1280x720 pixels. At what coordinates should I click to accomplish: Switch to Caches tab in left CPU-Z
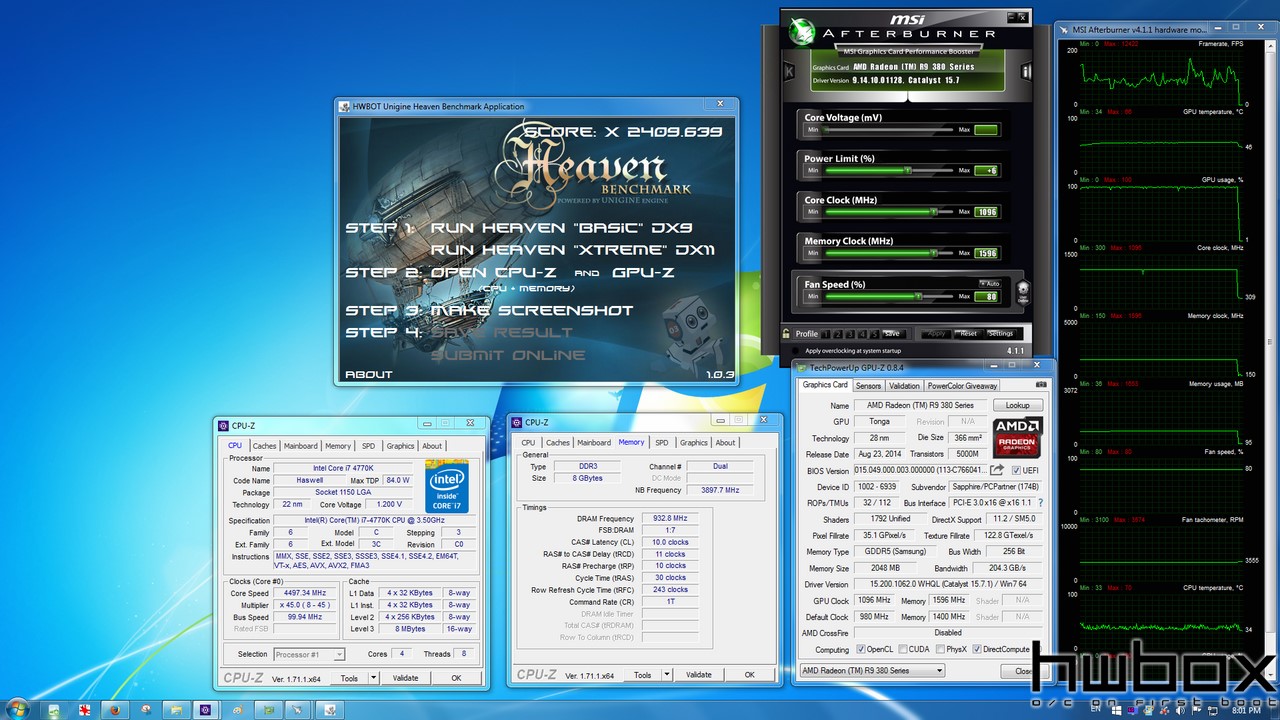click(264, 446)
